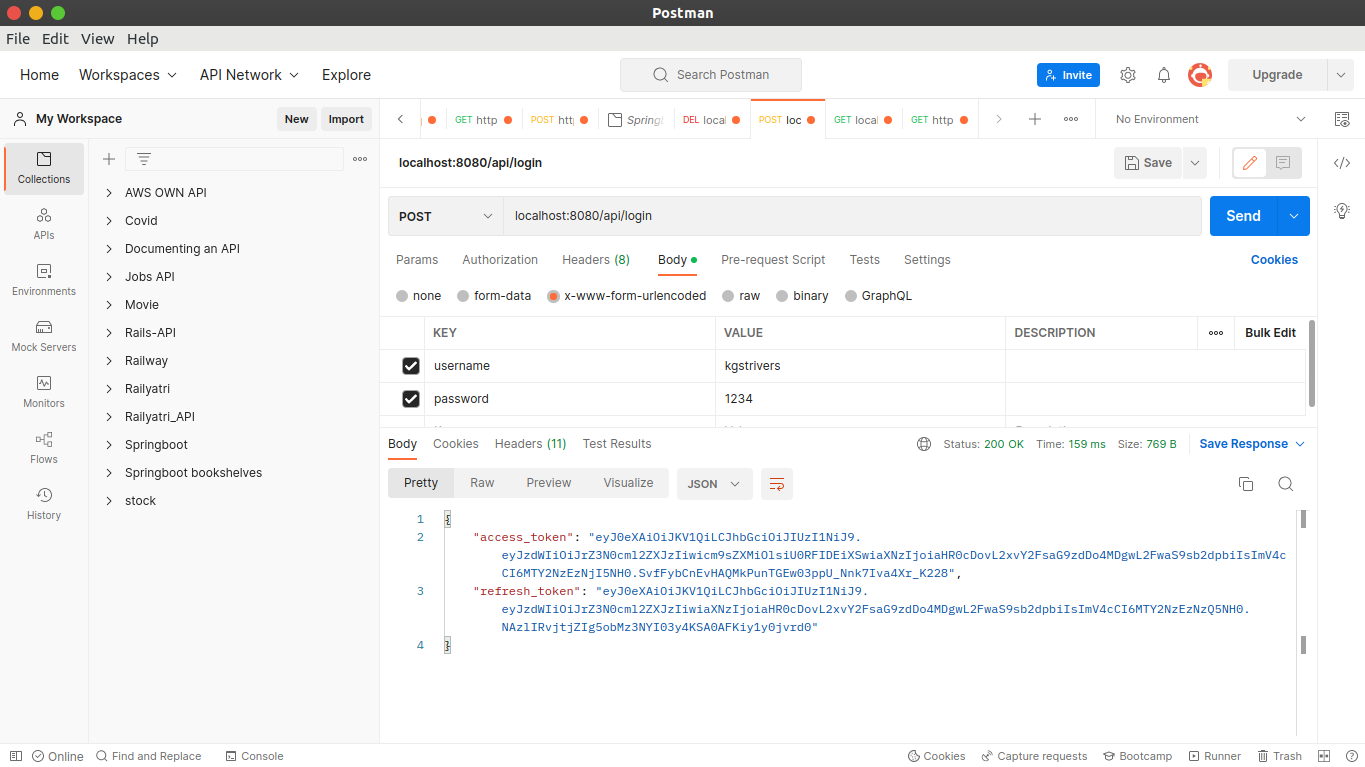Open tab options three-dot menu
Image resolution: width=1365 pixels, height=767 pixels.
point(1071,119)
